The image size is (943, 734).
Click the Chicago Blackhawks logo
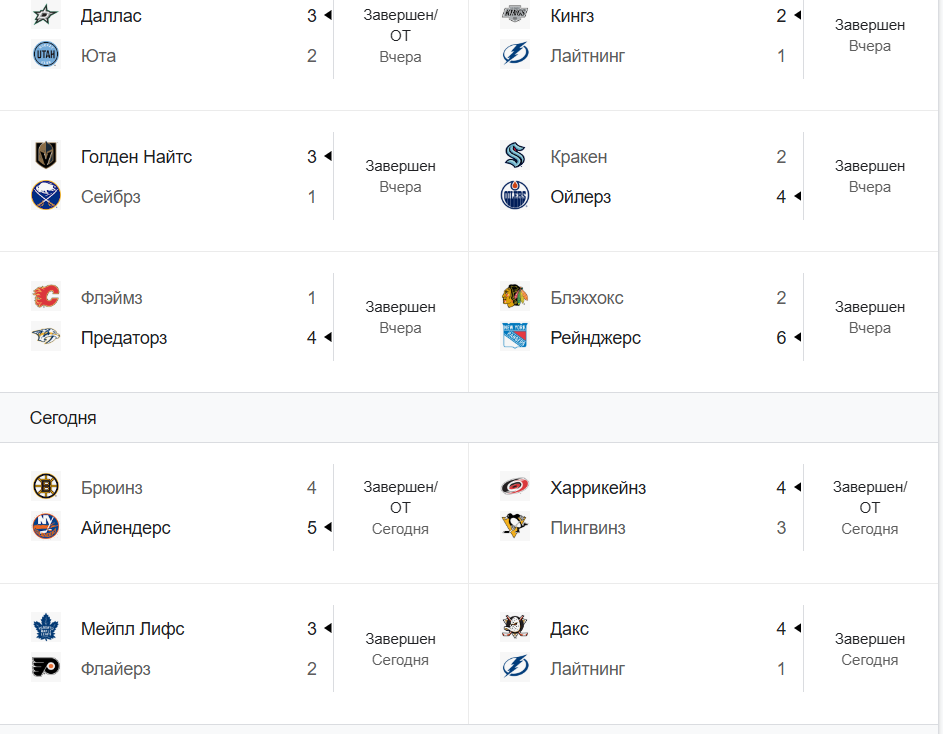point(515,297)
